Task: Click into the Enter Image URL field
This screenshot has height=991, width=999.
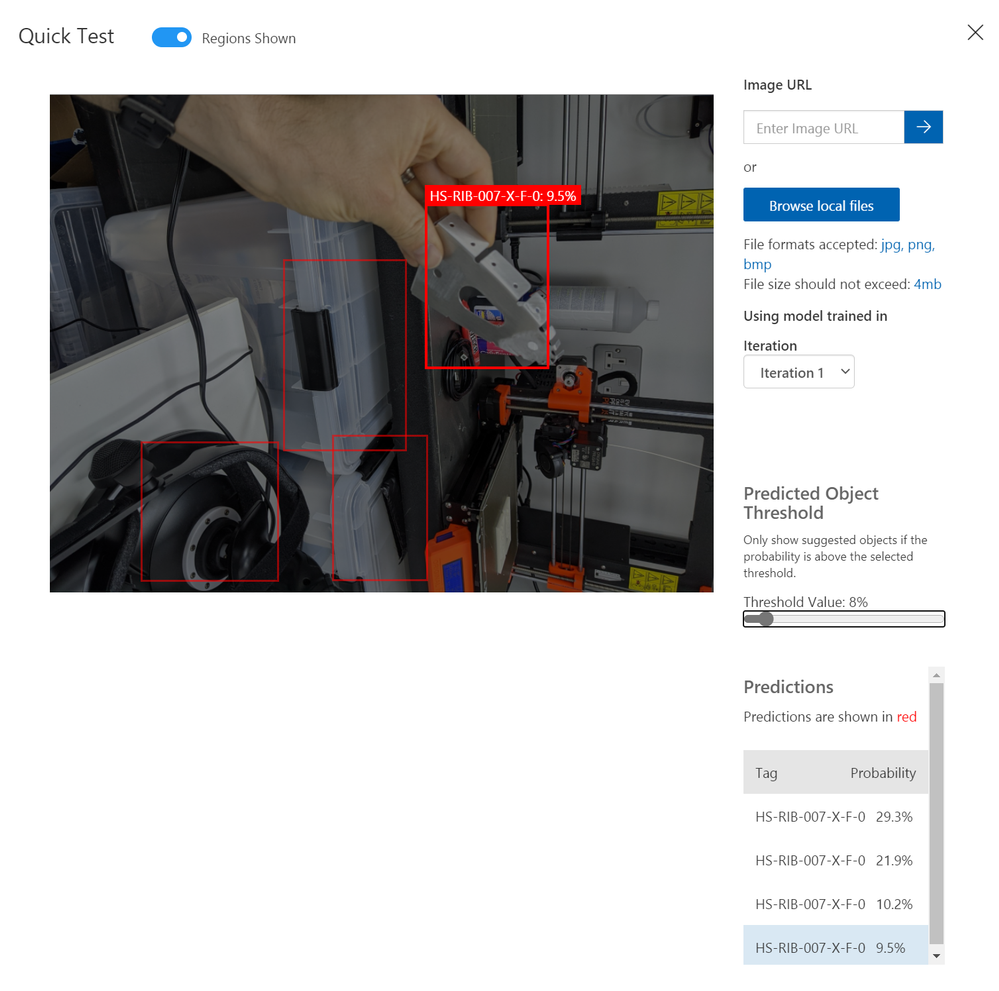Action: coord(823,127)
